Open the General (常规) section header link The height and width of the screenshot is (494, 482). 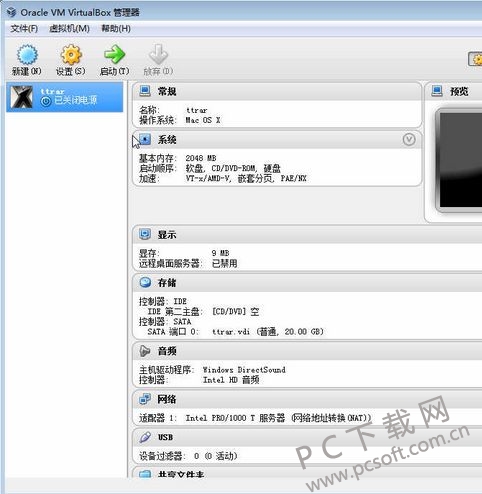pos(167,91)
